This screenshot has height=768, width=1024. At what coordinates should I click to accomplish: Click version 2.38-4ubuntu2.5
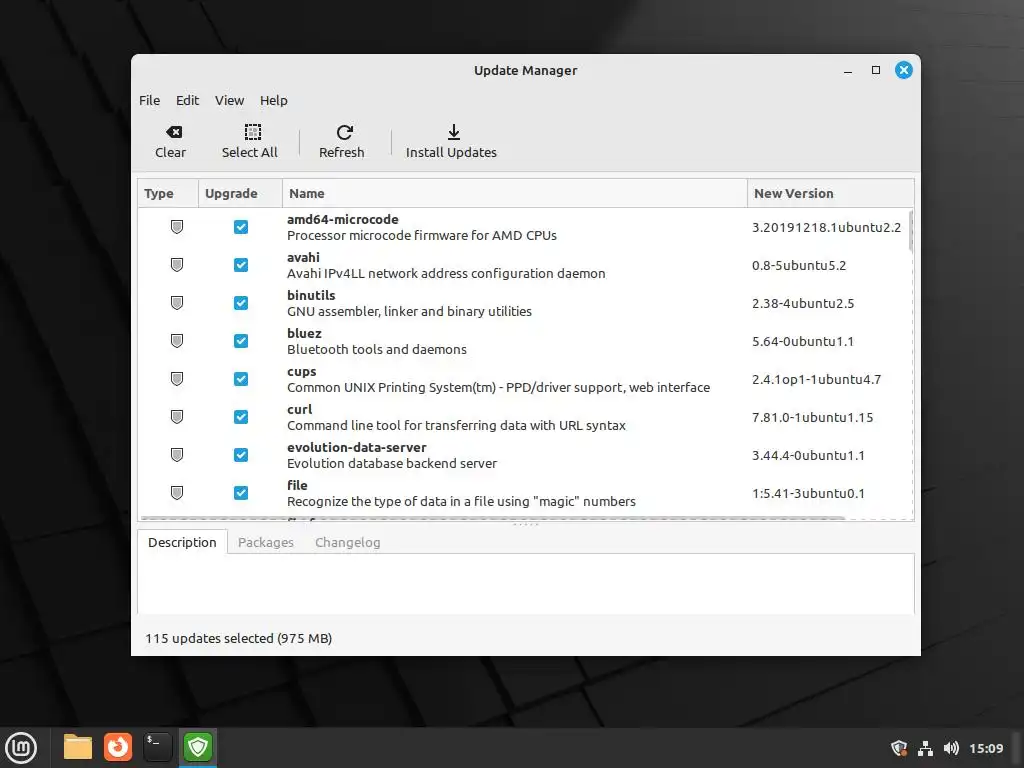803,303
